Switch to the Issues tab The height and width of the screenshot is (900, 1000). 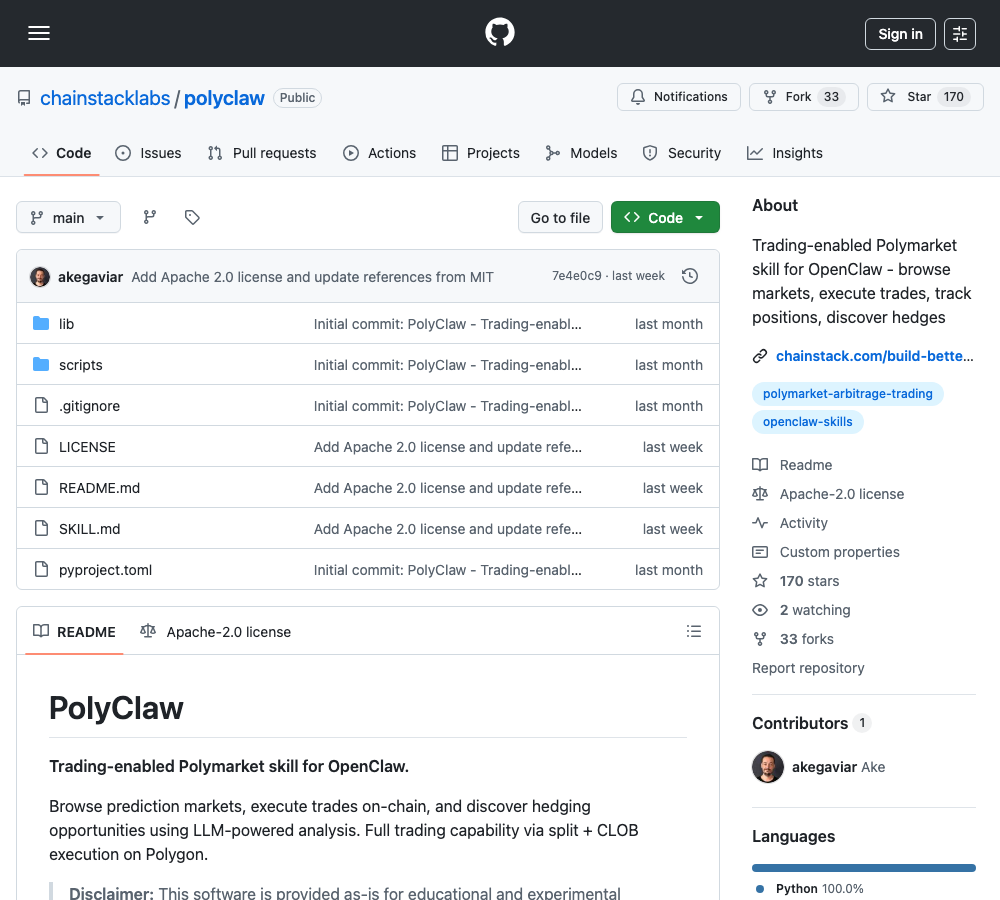click(x=148, y=153)
